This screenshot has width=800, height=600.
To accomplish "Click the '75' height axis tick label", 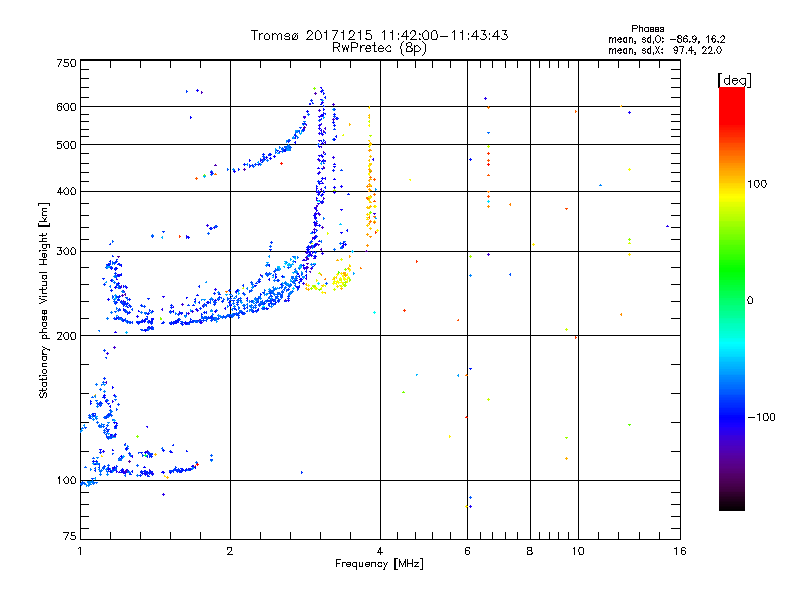I will (70, 536).
